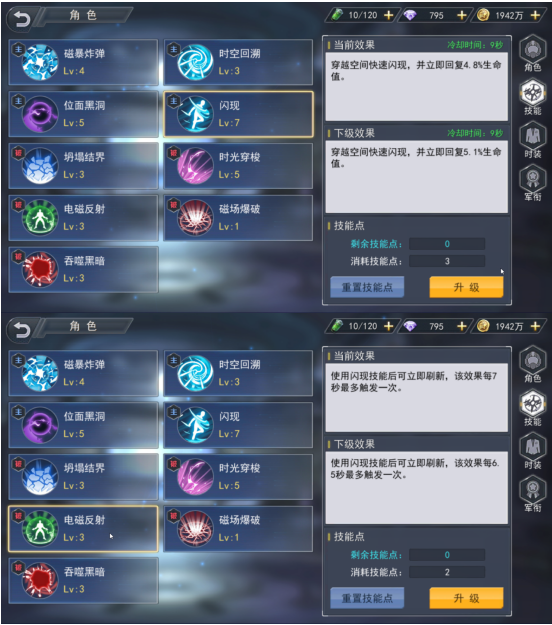
Task: Open 角色 sidebar tab in the upper screen
Action: tap(532, 53)
